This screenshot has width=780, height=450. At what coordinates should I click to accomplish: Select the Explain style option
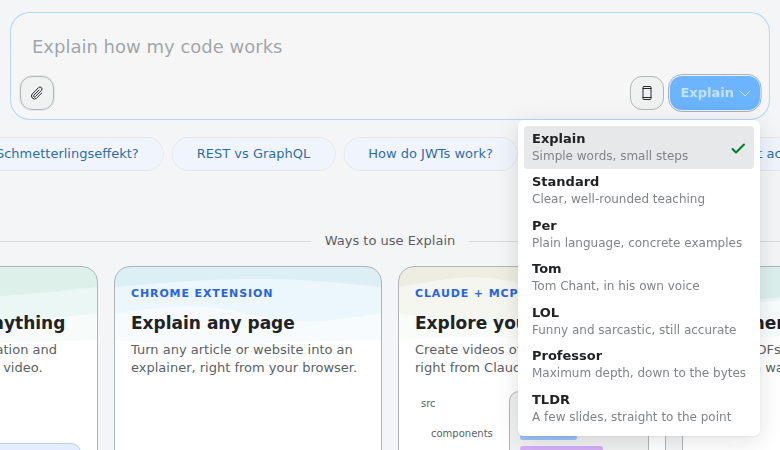[639, 147]
